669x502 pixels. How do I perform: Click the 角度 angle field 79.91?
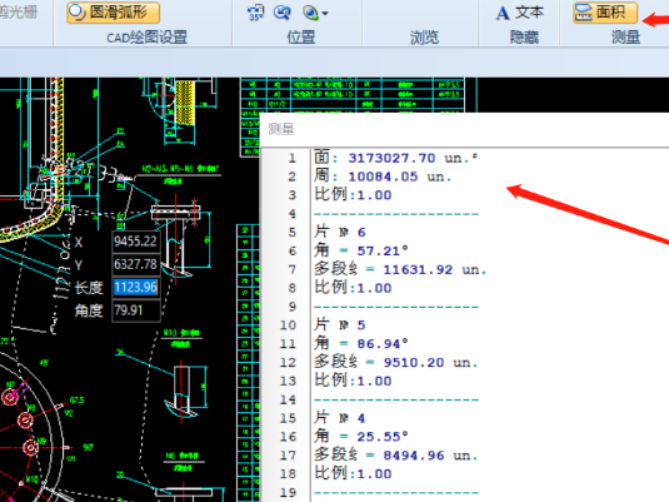(x=136, y=310)
